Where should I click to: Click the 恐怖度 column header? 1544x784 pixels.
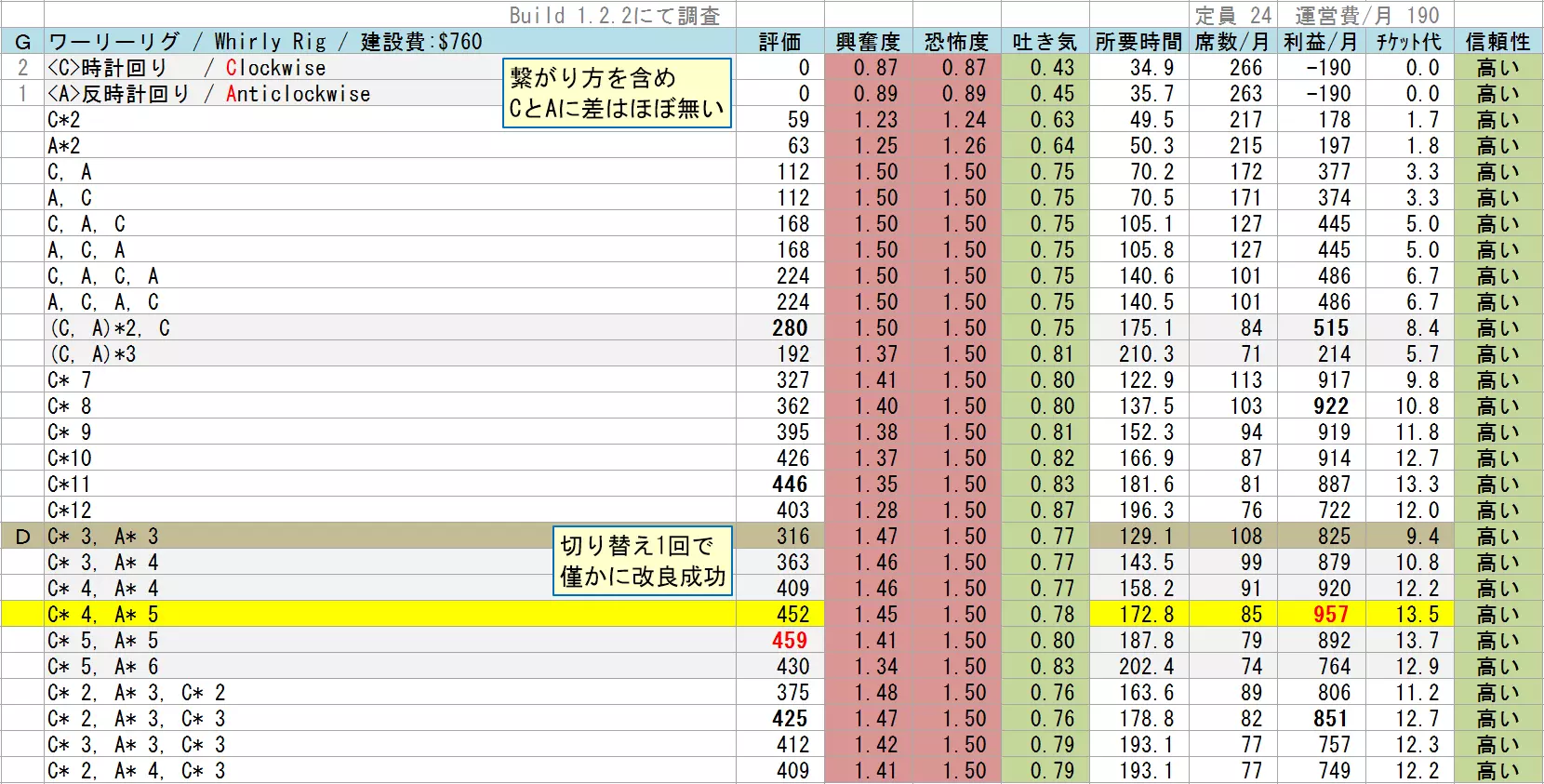956,42
